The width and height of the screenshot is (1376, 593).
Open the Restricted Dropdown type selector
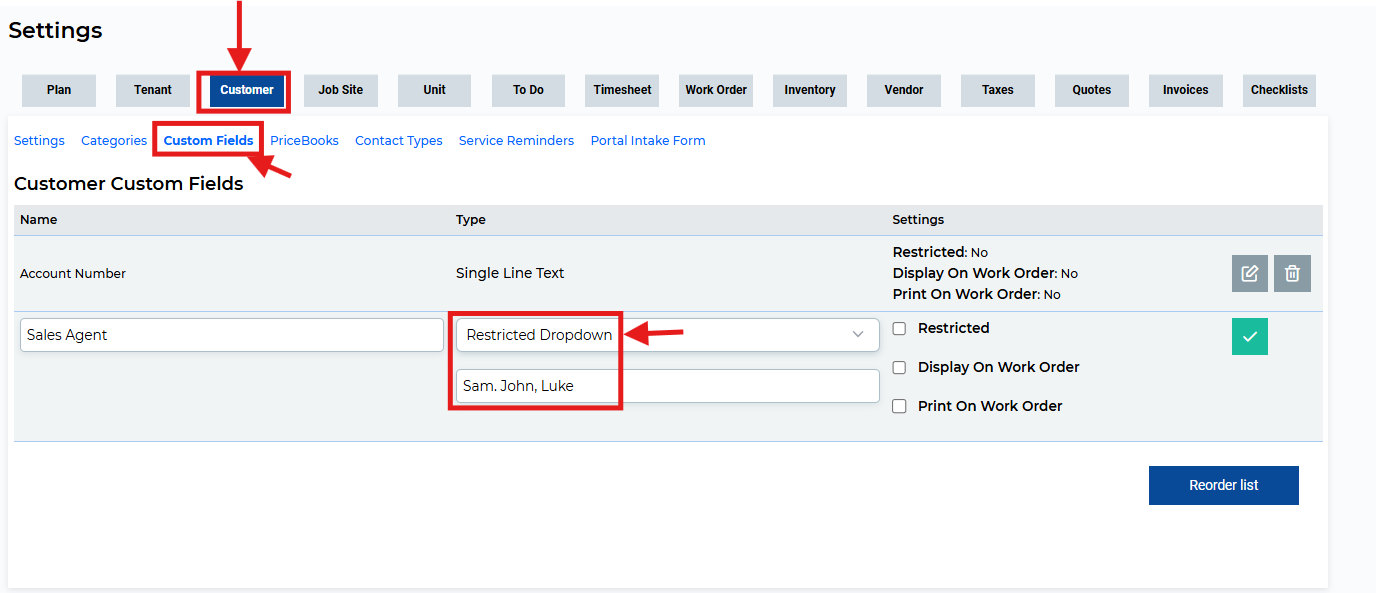(x=668, y=335)
